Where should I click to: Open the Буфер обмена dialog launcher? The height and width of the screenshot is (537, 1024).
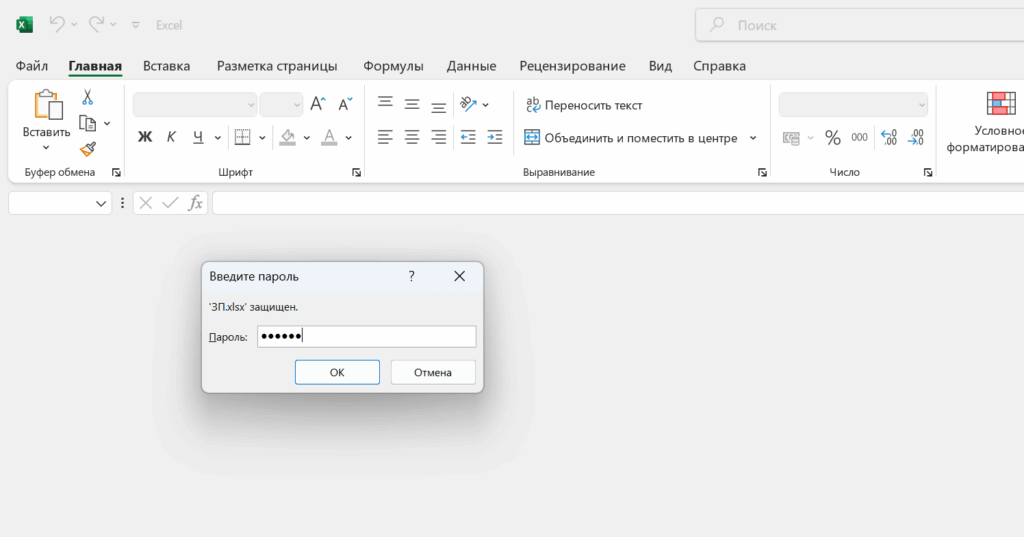click(x=116, y=172)
